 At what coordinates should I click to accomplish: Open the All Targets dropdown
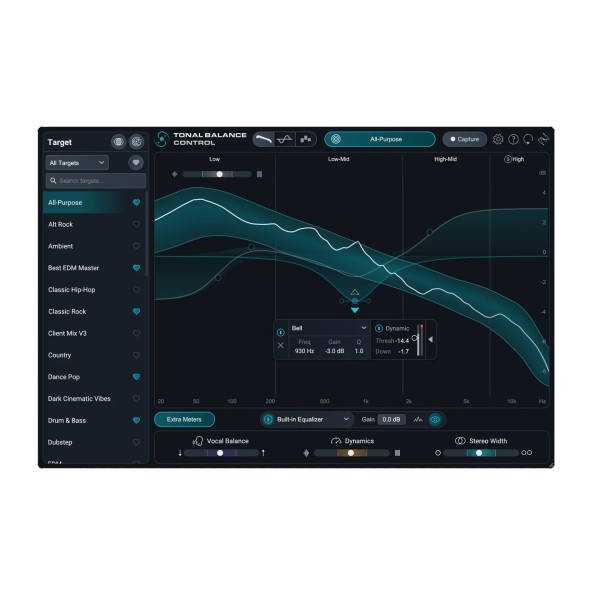77,163
